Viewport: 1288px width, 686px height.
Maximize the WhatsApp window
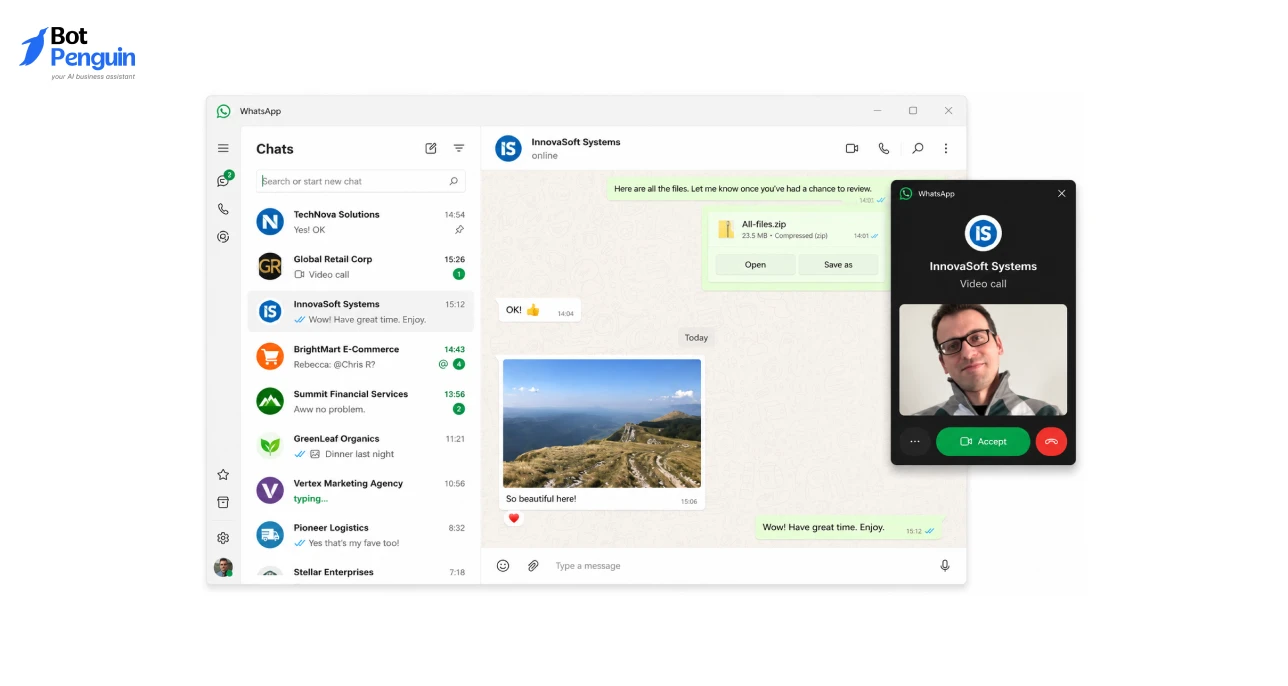coord(913,111)
